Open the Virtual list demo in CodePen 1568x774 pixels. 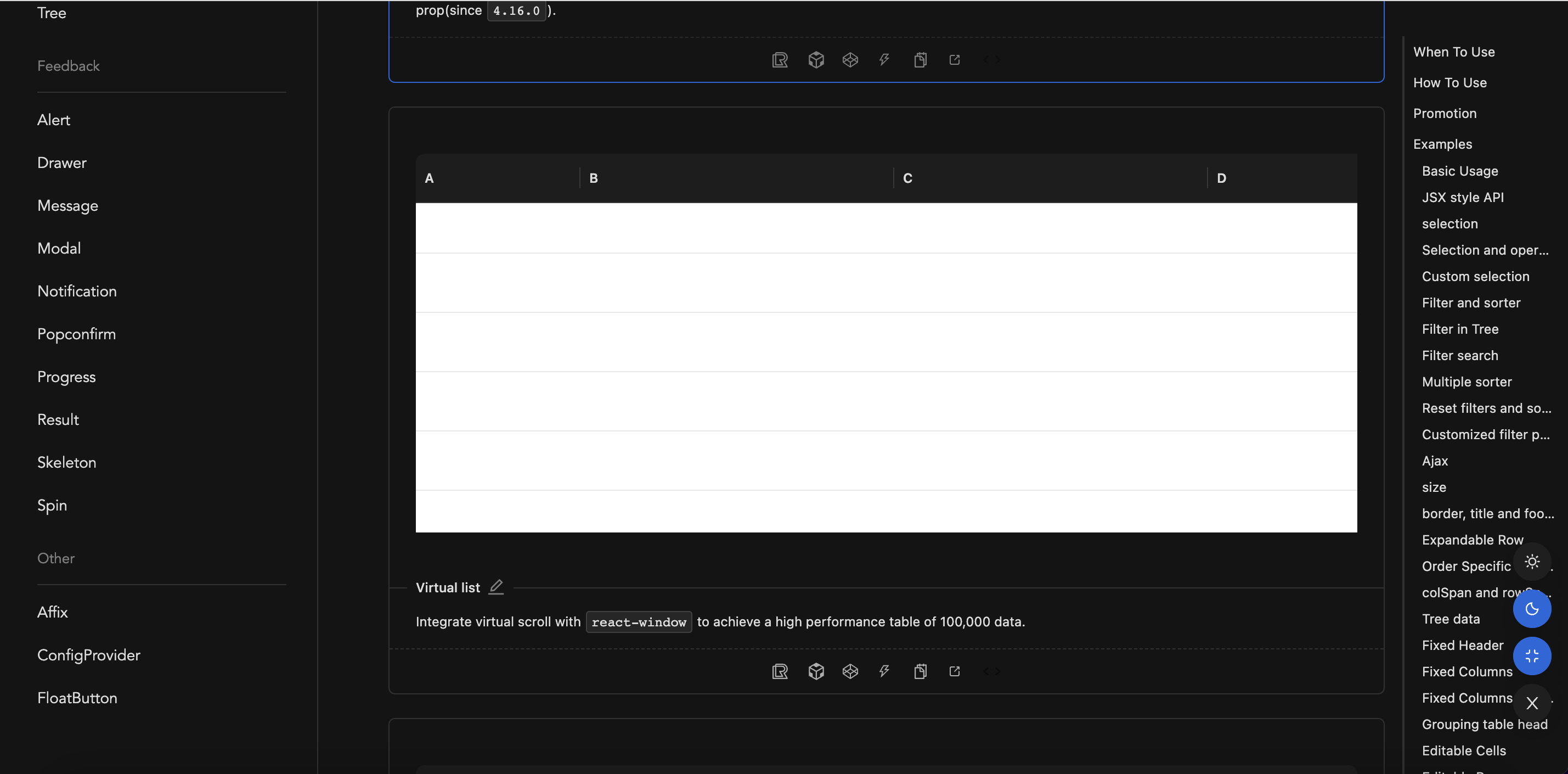pyautogui.click(x=850, y=671)
